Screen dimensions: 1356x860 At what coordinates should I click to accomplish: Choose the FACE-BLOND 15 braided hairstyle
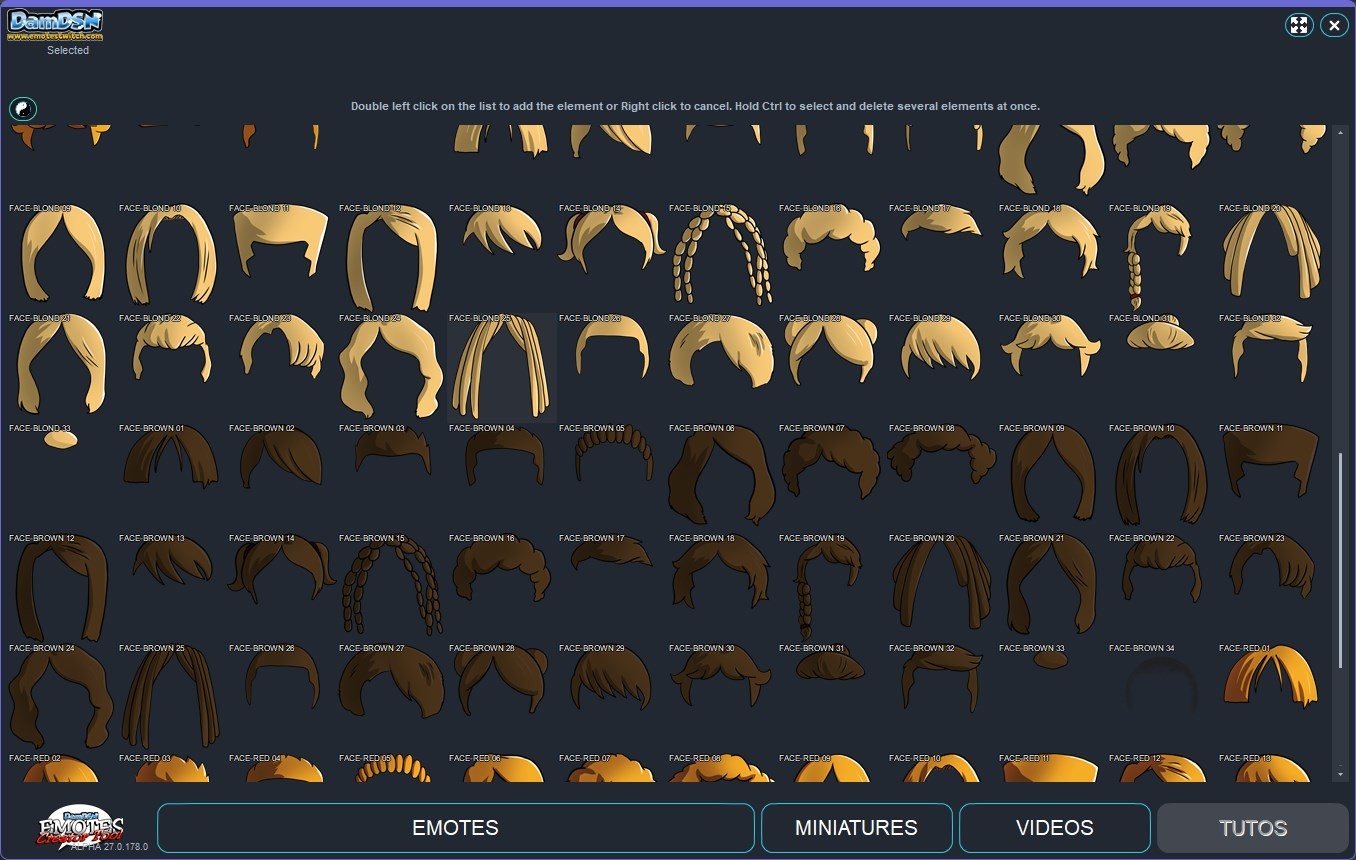(719, 253)
